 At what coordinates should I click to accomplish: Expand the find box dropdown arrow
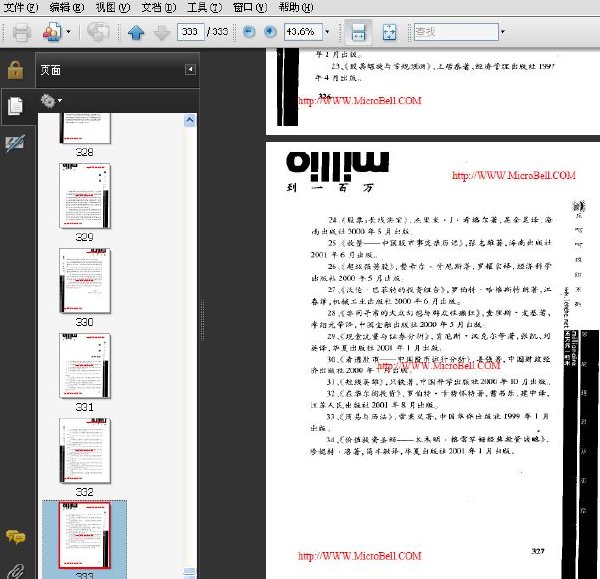tap(503, 32)
